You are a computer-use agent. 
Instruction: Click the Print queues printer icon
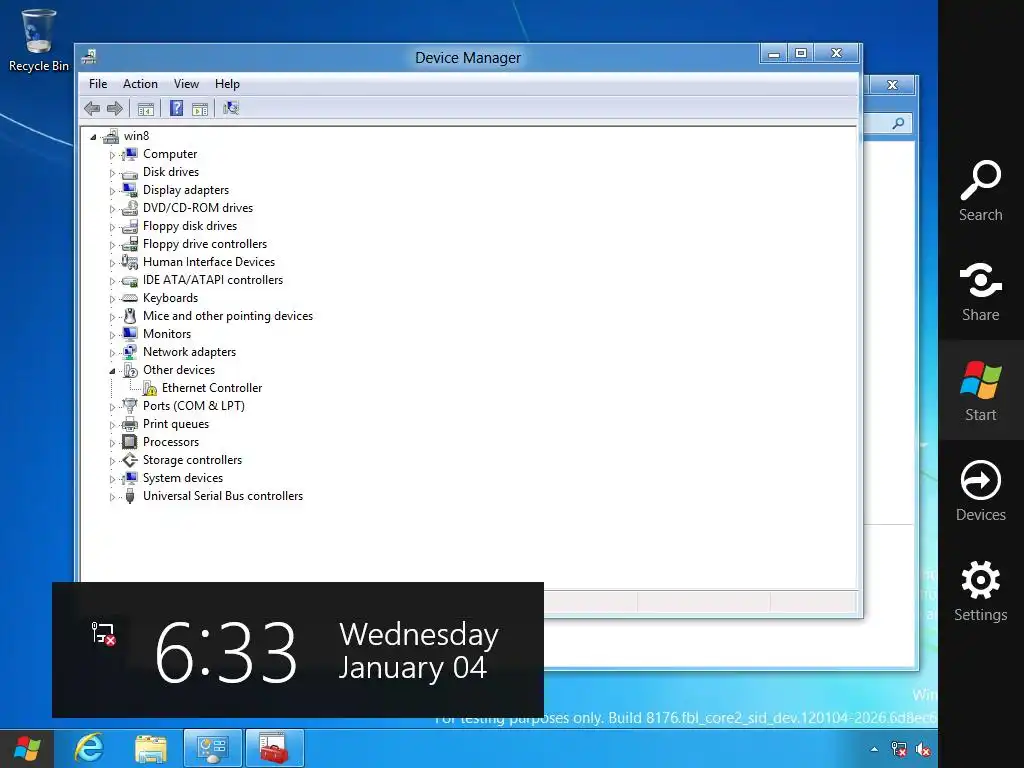click(130, 424)
